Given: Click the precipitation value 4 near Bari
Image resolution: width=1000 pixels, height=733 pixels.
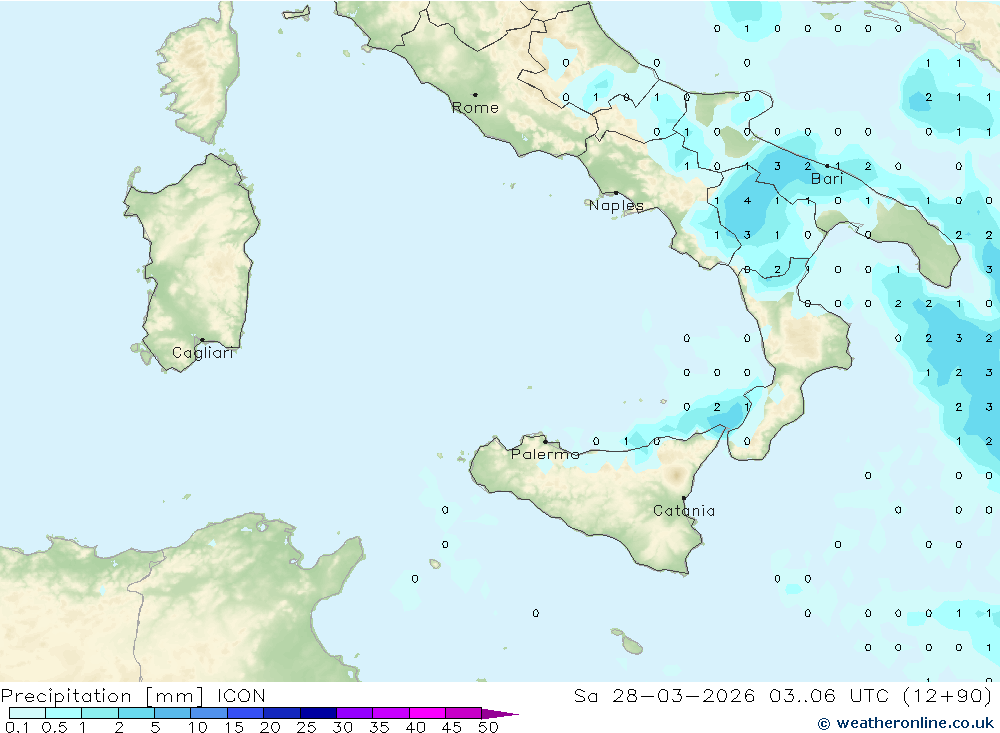Looking at the screenshot, I should (x=747, y=201).
